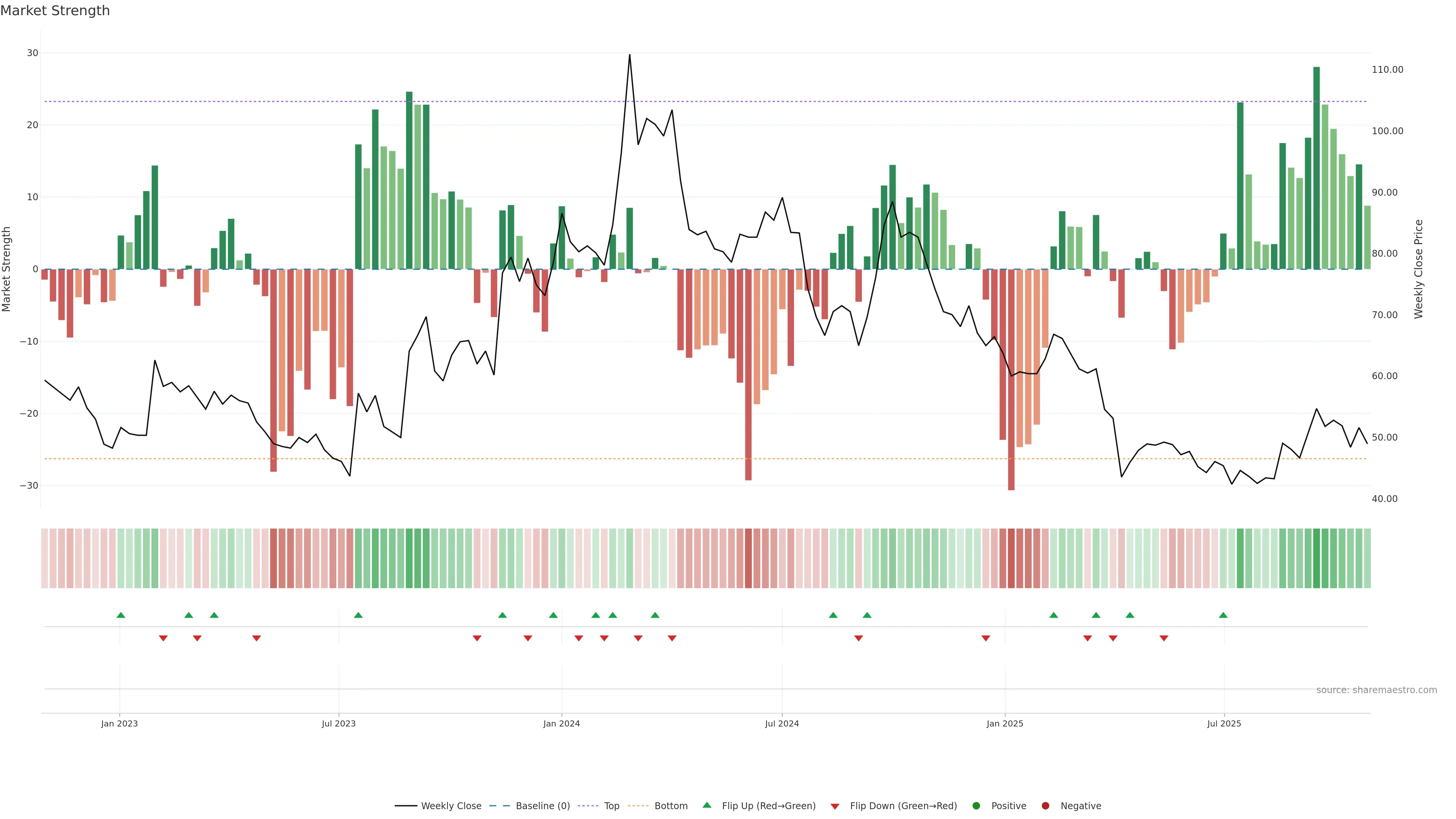The image size is (1456, 819).
Task: Click the Positive green circle legend icon
Action: click(x=976, y=805)
